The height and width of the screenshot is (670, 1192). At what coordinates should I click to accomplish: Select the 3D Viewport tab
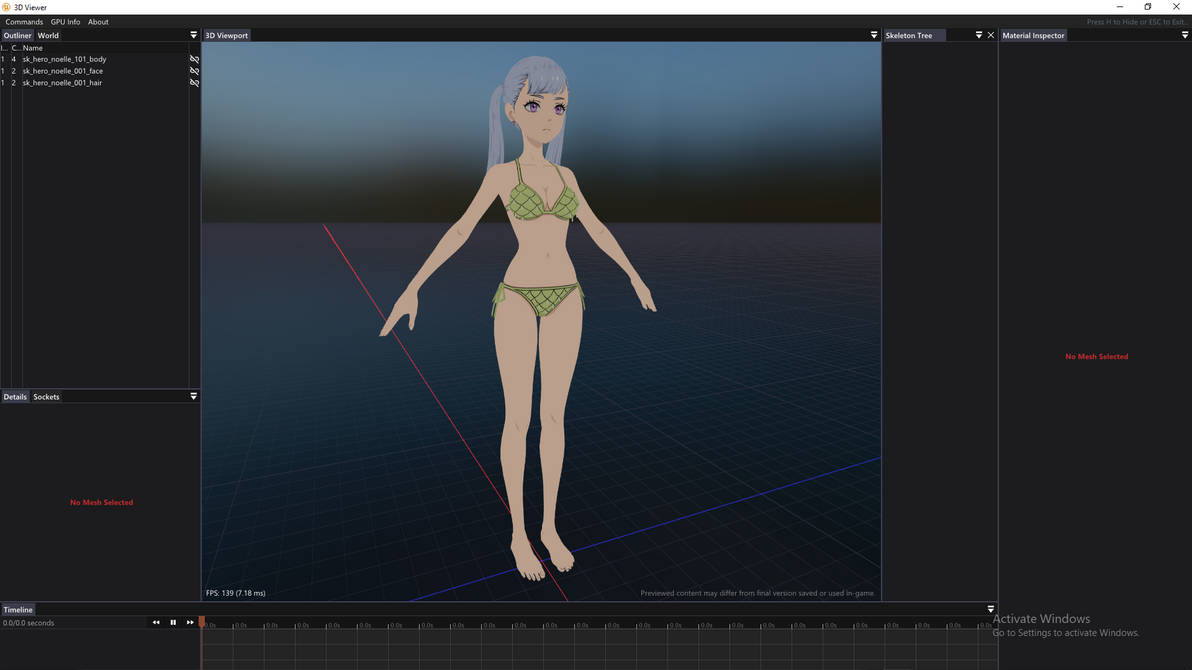(x=227, y=35)
